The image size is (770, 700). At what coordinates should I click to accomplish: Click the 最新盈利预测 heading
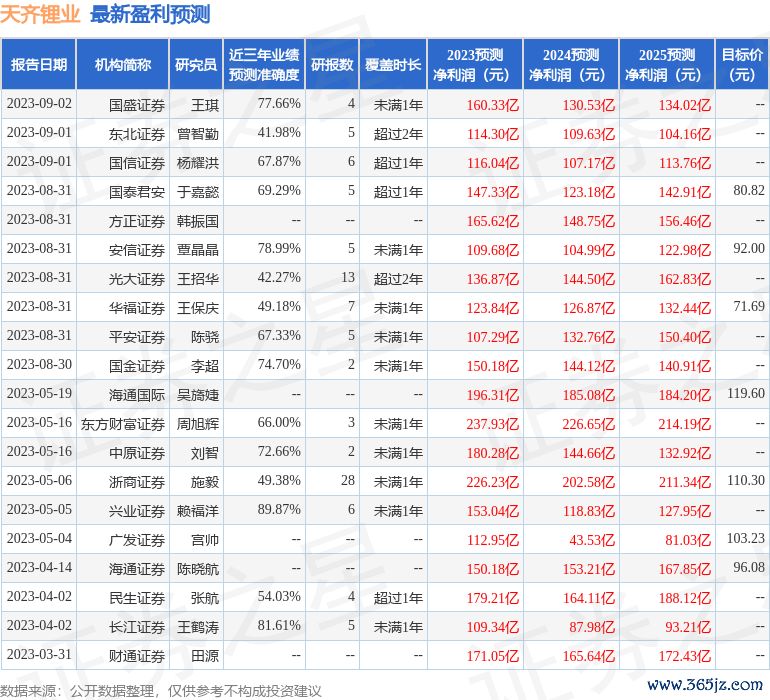click(x=150, y=14)
